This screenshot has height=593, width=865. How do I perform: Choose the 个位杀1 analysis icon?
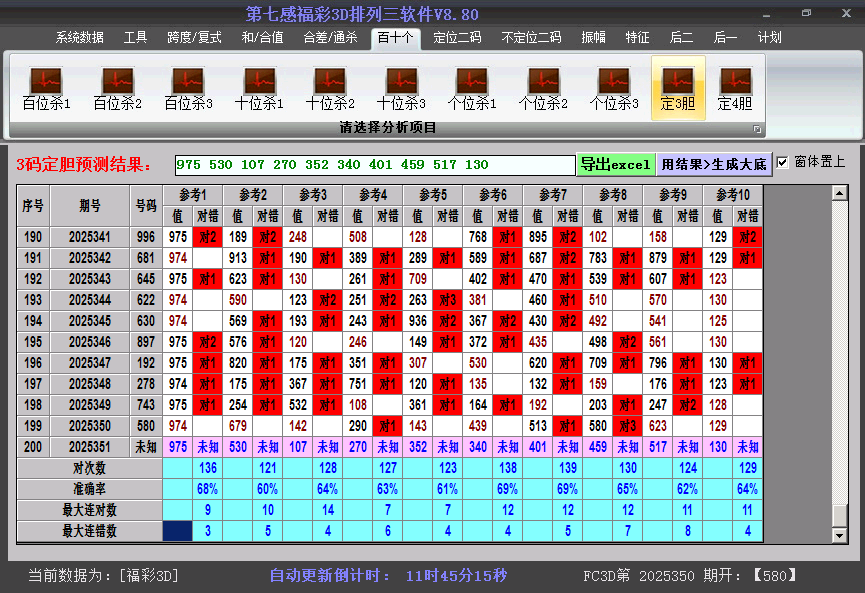(x=472, y=88)
